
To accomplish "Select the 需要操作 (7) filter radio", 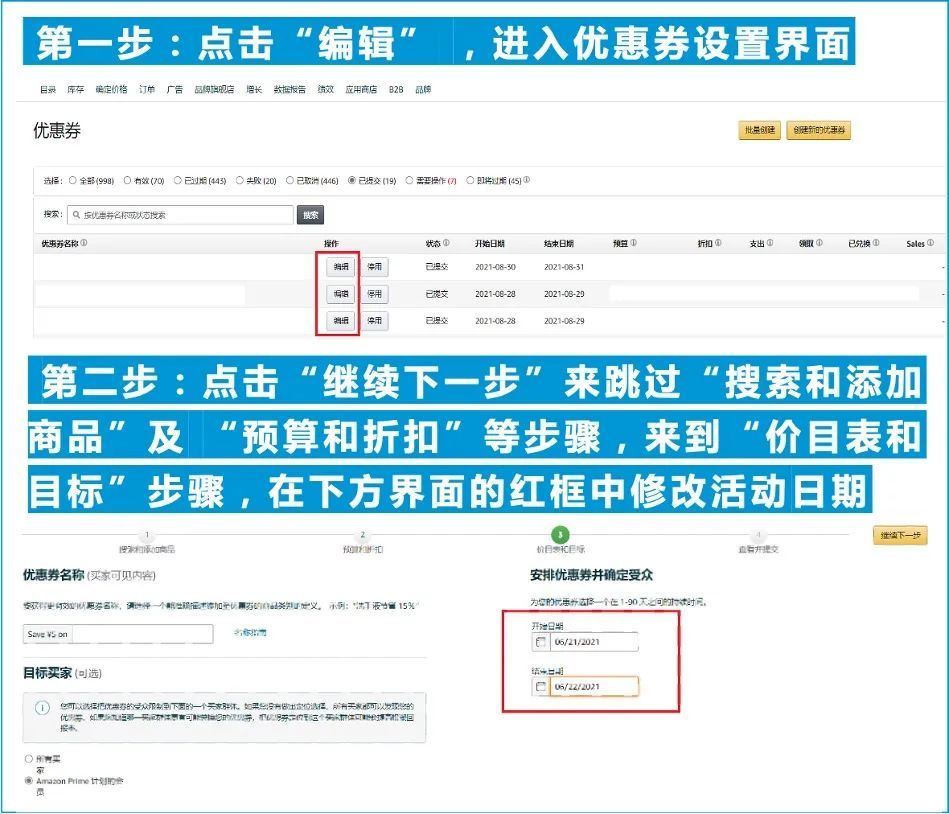I will 409,180.
